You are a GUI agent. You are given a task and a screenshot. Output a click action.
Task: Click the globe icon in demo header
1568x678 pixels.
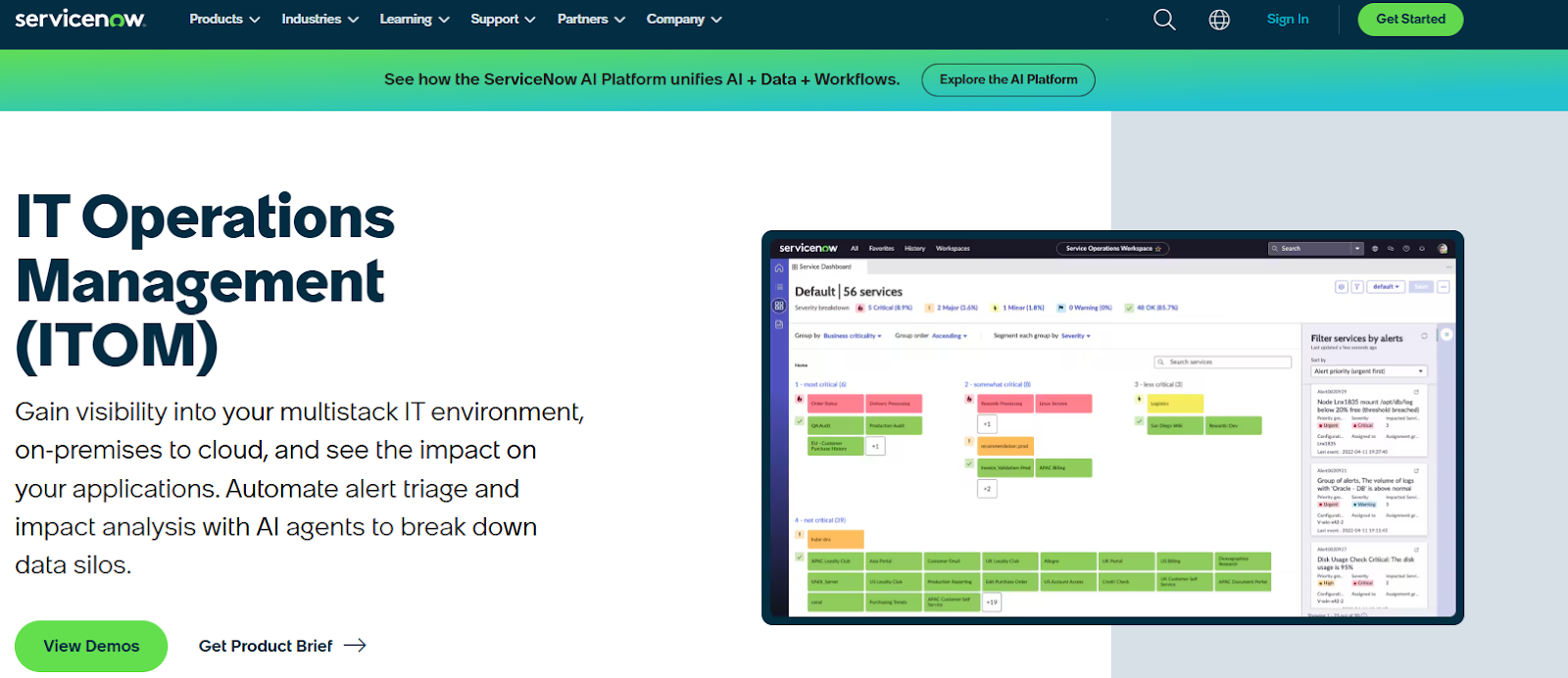tap(1374, 248)
